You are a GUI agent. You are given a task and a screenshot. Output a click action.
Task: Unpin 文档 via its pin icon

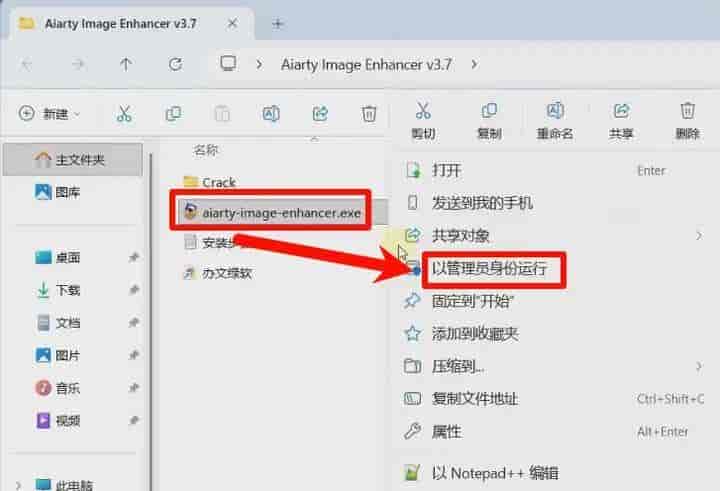[134, 322]
